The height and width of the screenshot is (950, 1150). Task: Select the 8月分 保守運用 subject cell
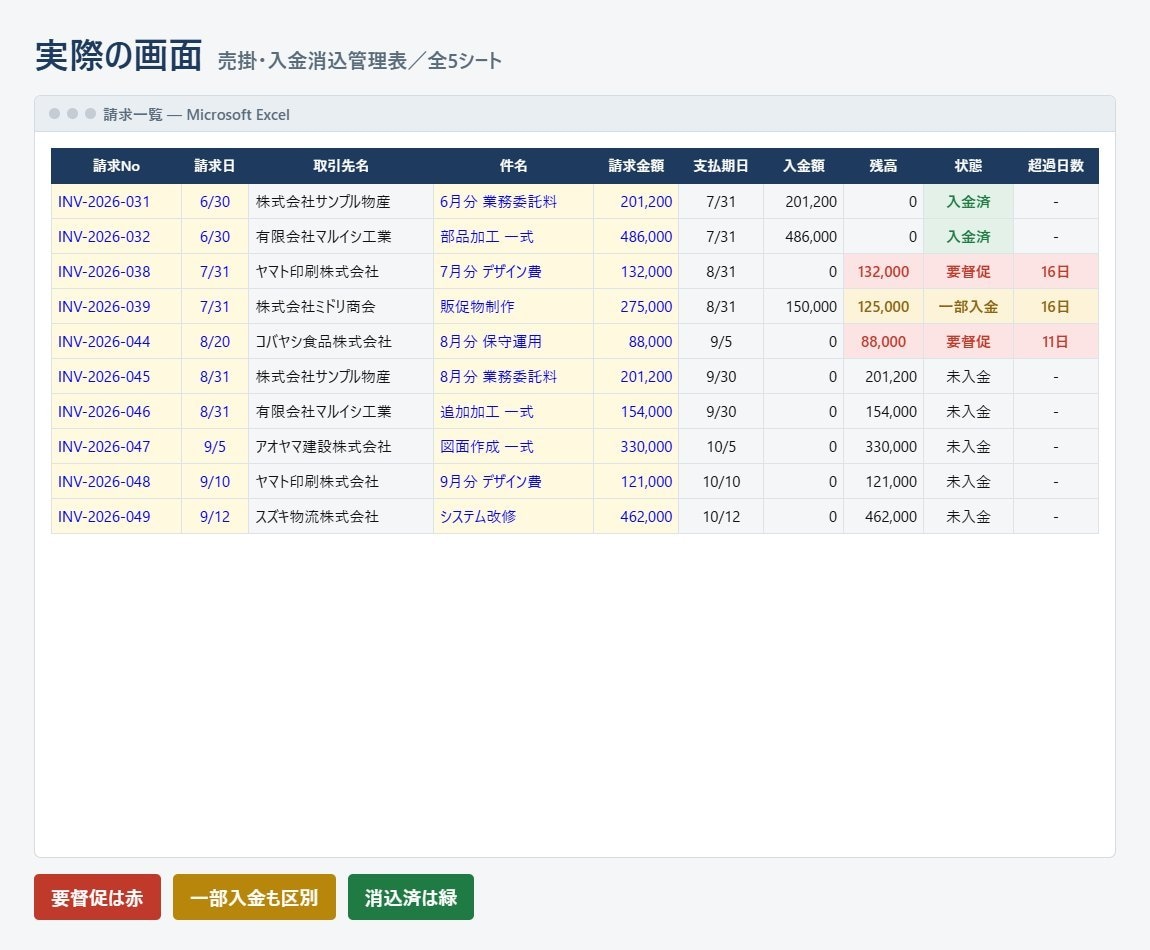513,341
